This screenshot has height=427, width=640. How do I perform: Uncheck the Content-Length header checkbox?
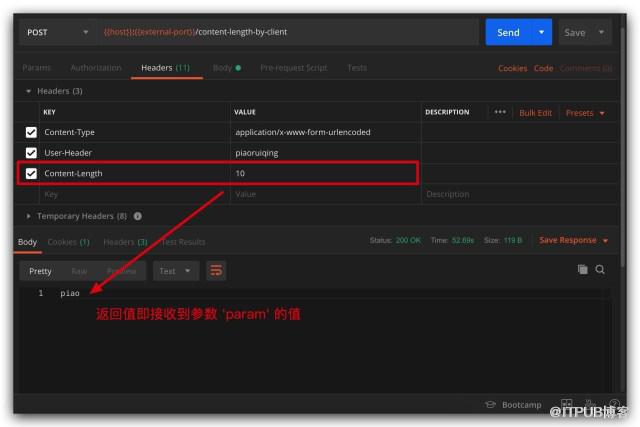(x=31, y=173)
